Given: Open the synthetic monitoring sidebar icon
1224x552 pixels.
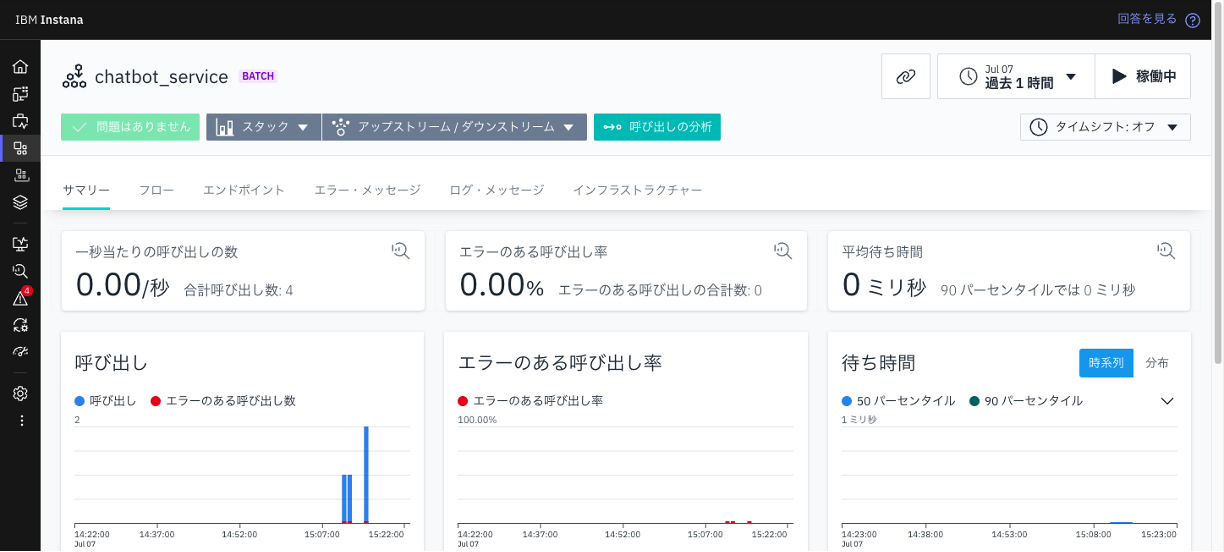Looking at the screenshot, I should (x=20, y=244).
